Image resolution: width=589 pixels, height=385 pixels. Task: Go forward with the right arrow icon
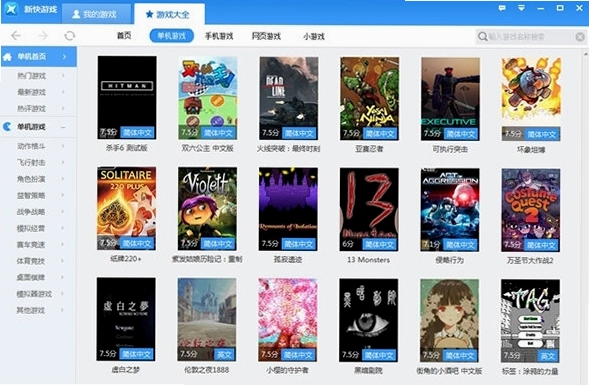click(43, 36)
